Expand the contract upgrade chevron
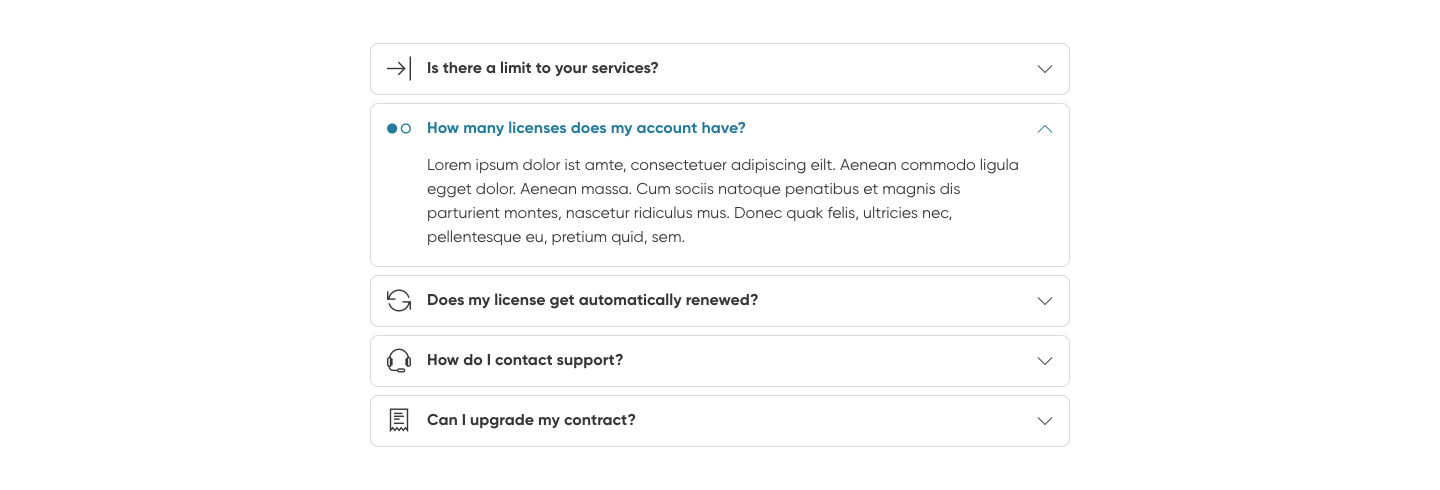Screen dimensions: 1440x490 (x=1045, y=421)
